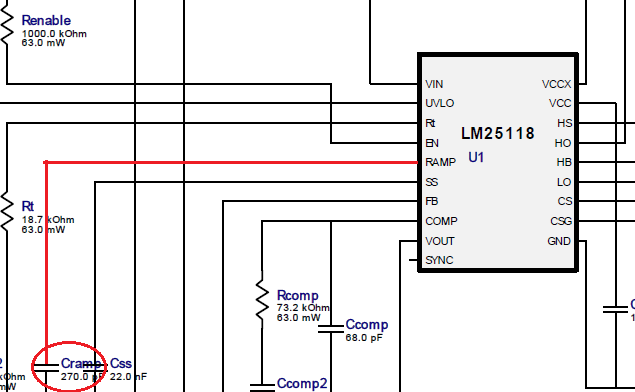635x392 pixels.
Task: Click the SS pin label
Action: [x=432, y=182]
